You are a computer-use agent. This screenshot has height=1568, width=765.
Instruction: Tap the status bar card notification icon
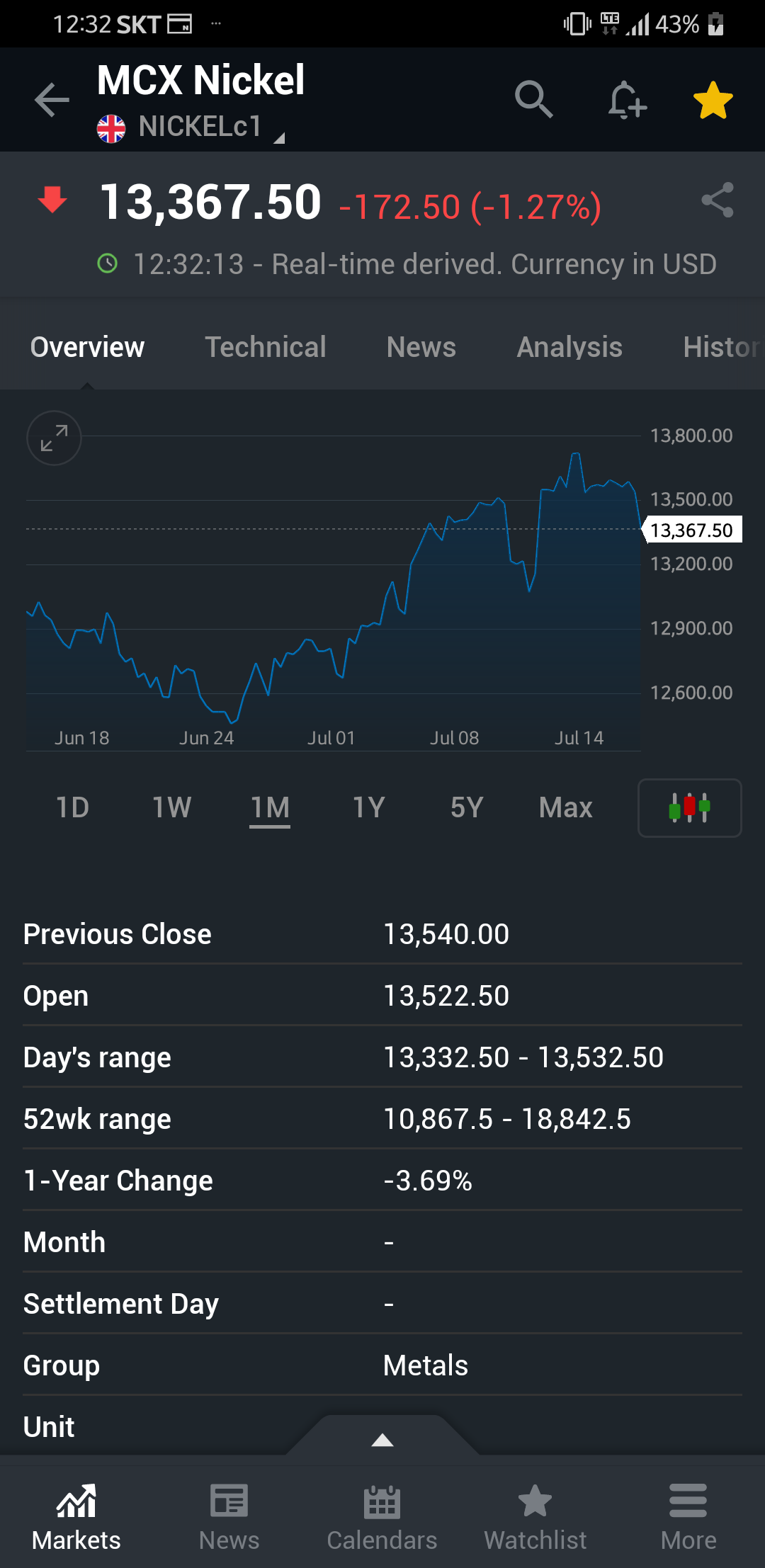[x=179, y=24]
